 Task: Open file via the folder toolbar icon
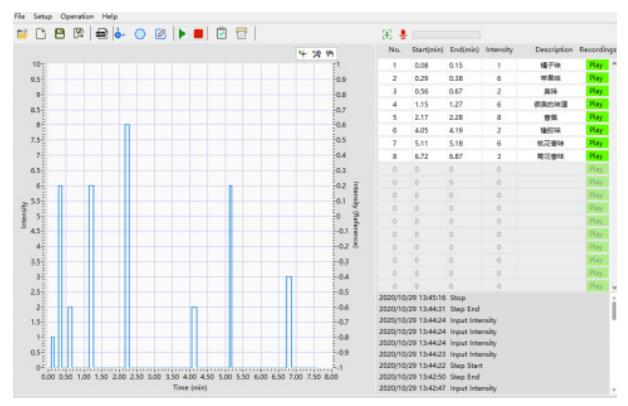coord(22,34)
